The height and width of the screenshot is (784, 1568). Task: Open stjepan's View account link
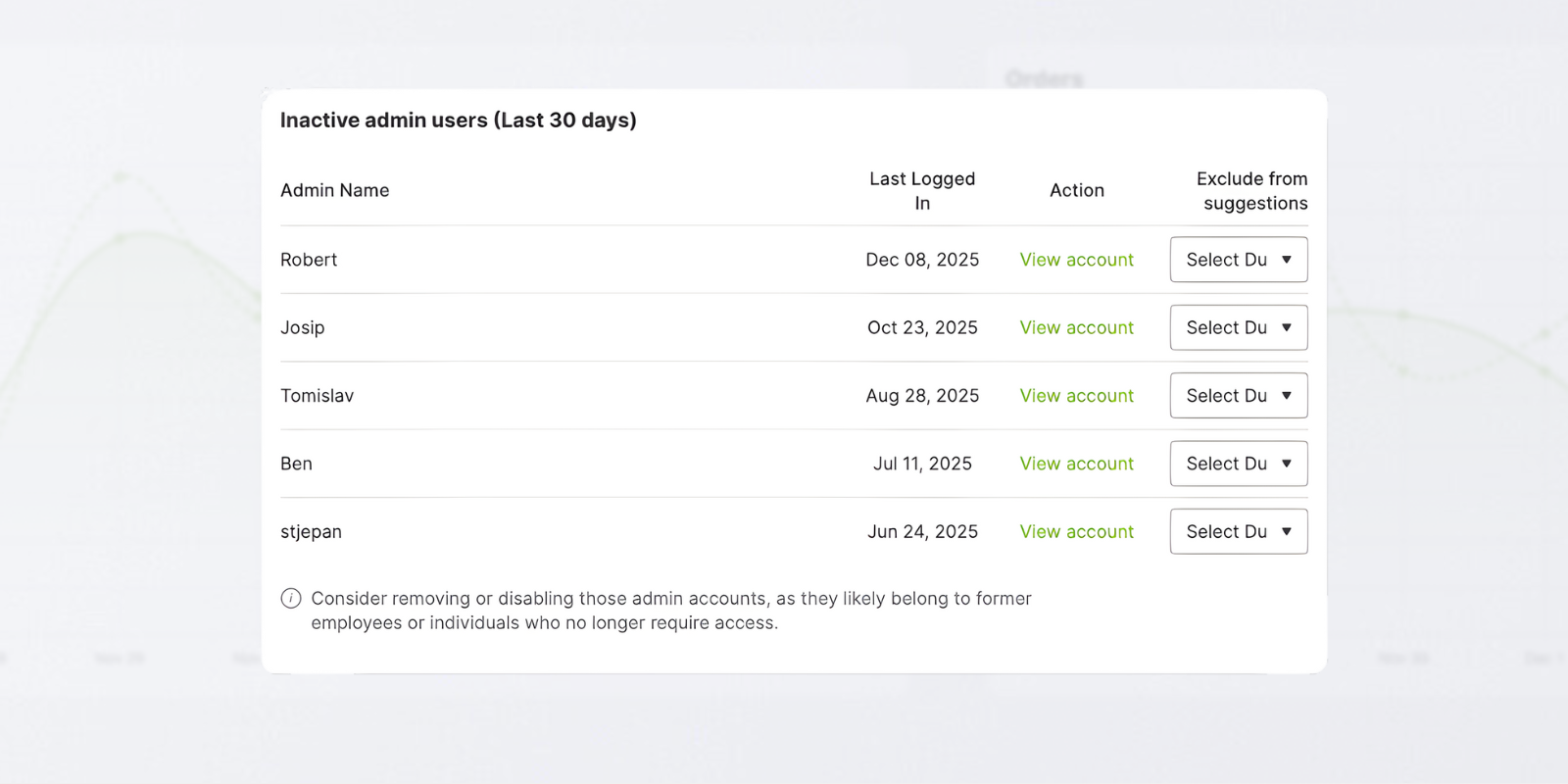(1076, 532)
